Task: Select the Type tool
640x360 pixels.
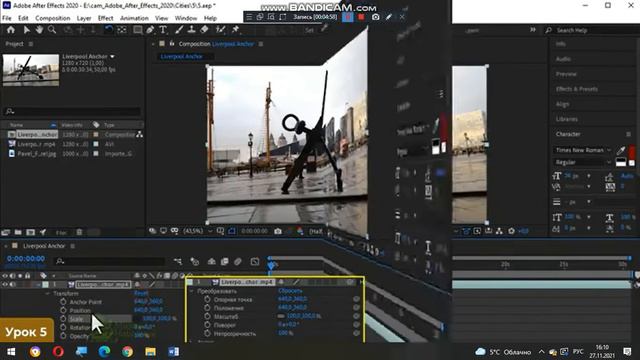Action: [163, 30]
